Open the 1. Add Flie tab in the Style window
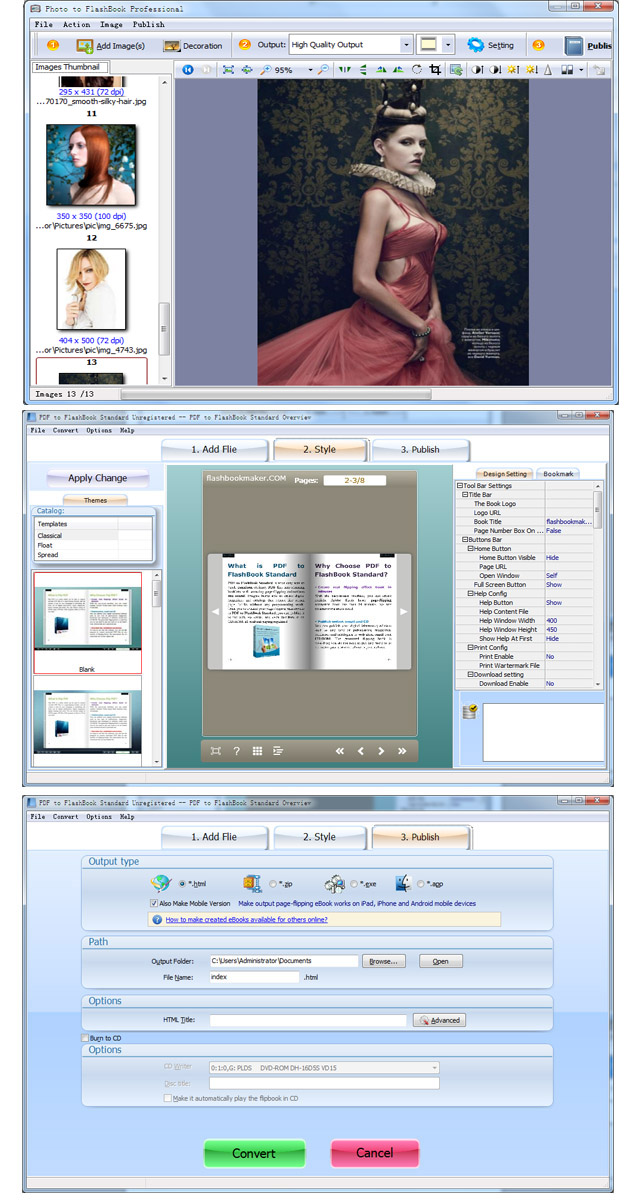632x1200 pixels. tap(215, 449)
